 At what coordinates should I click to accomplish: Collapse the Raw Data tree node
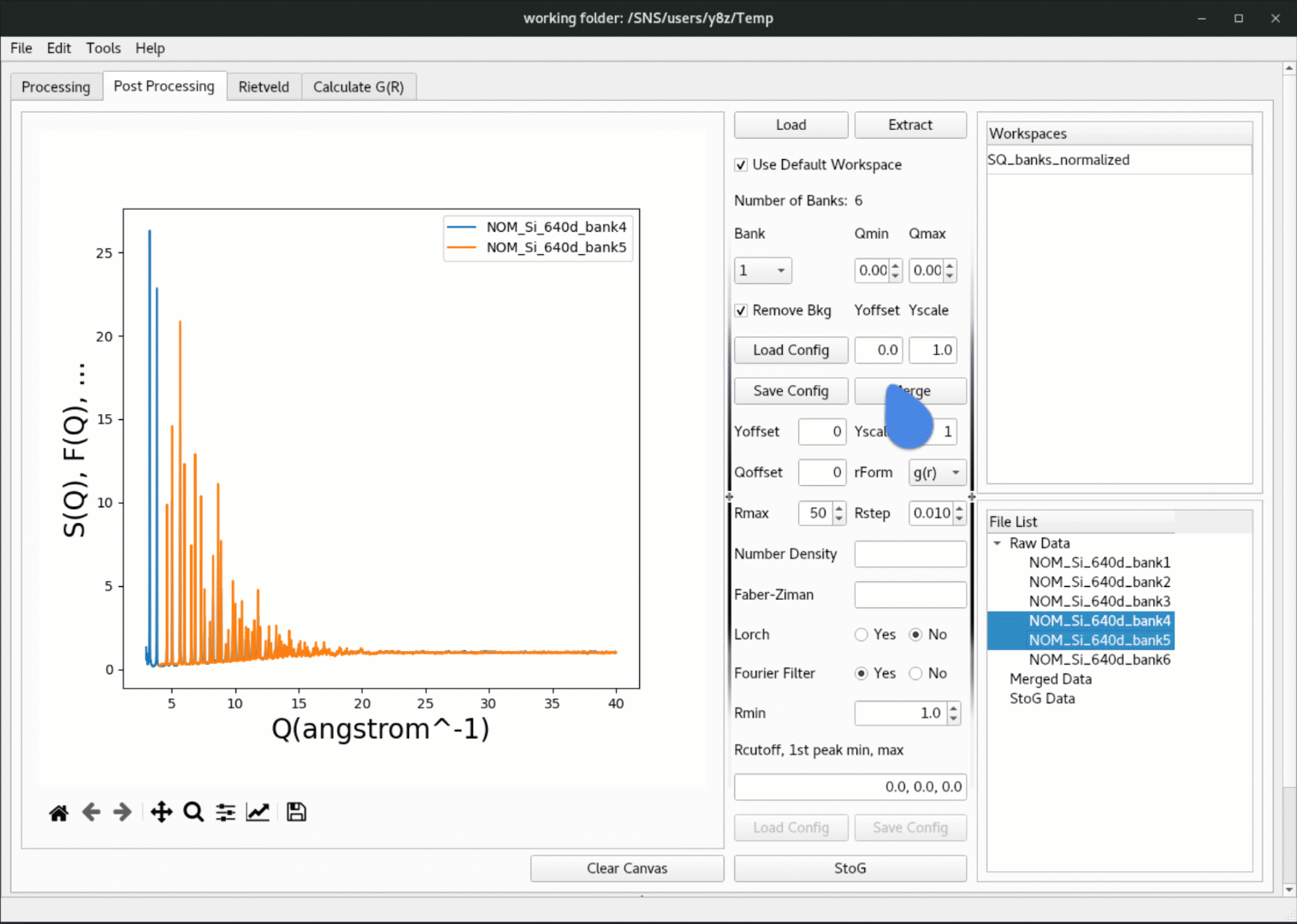coord(998,543)
